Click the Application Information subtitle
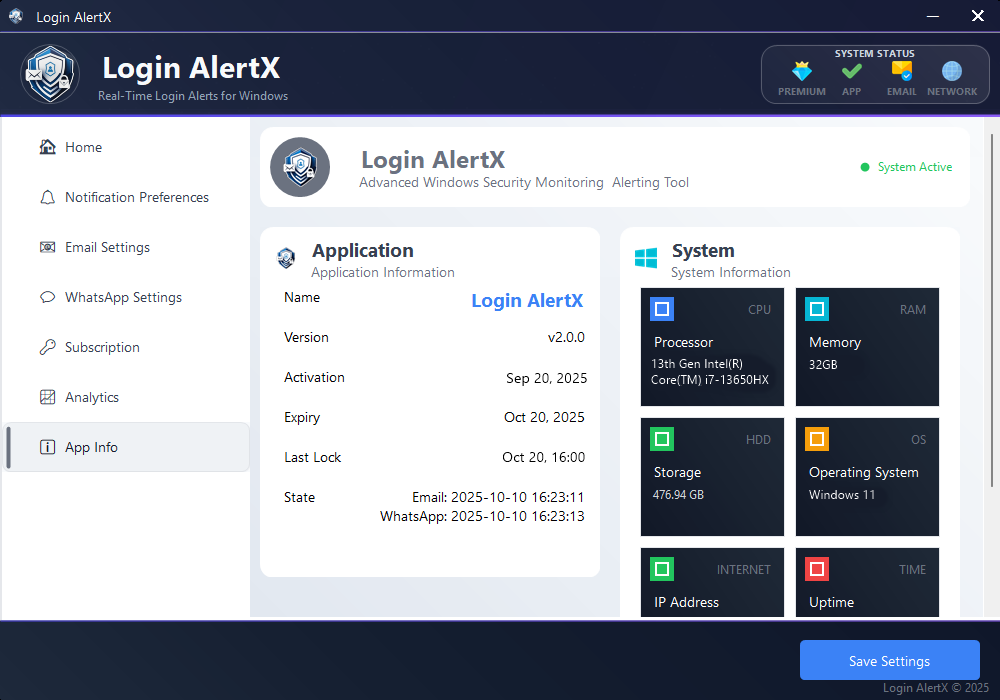The image size is (1000, 700). pos(383,272)
